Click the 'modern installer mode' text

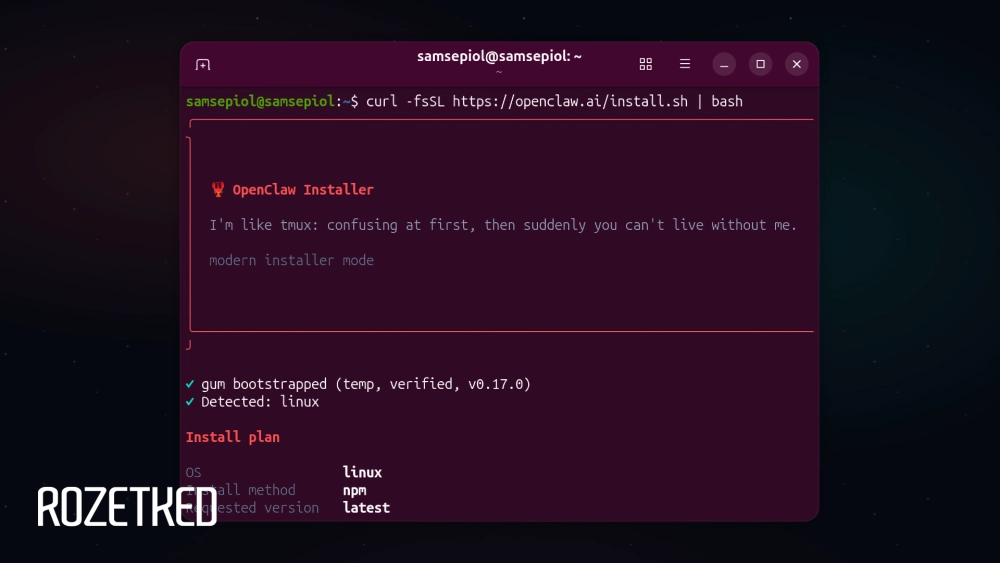pos(291,260)
